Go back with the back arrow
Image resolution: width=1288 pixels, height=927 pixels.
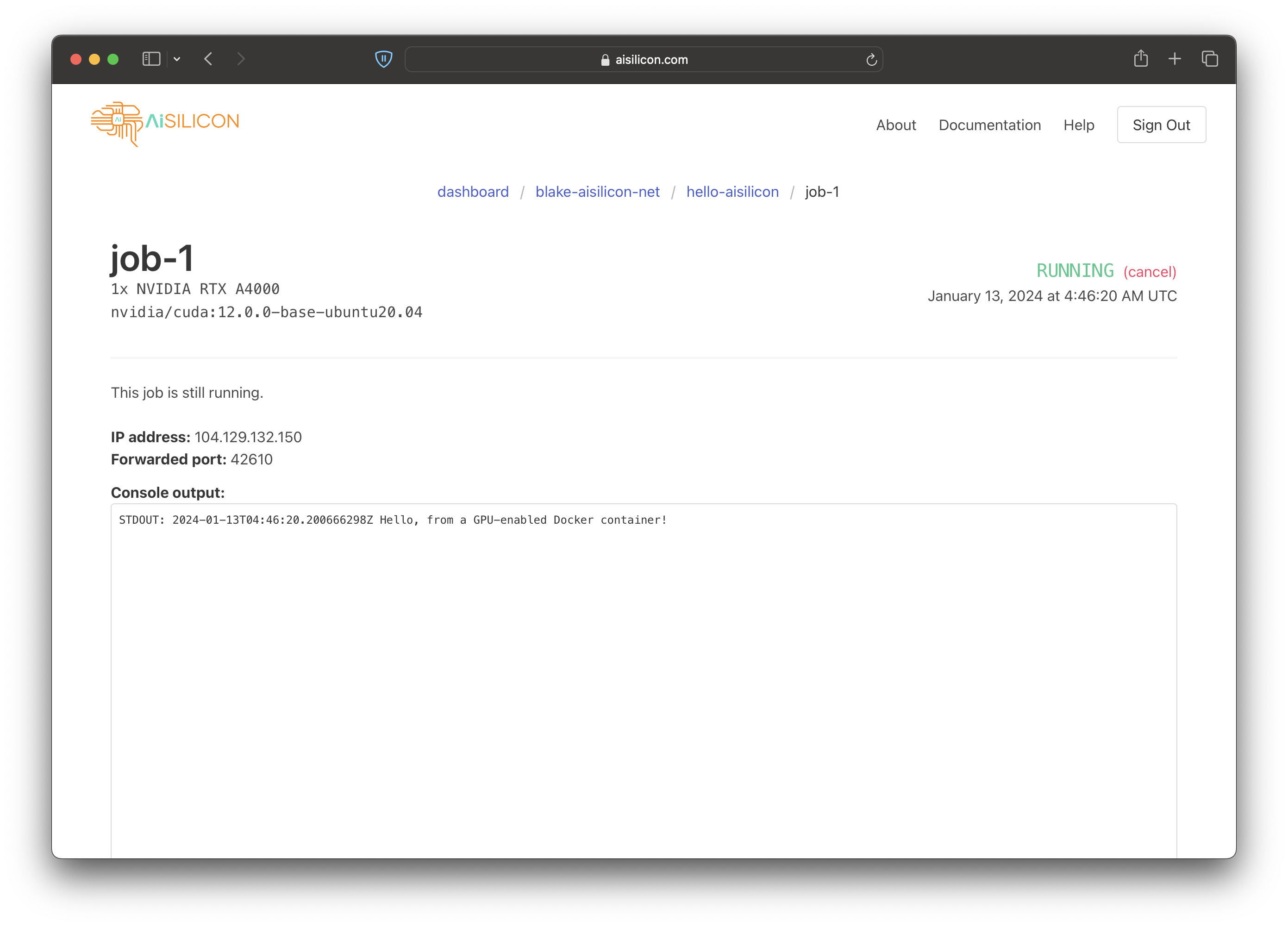(208, 59)
